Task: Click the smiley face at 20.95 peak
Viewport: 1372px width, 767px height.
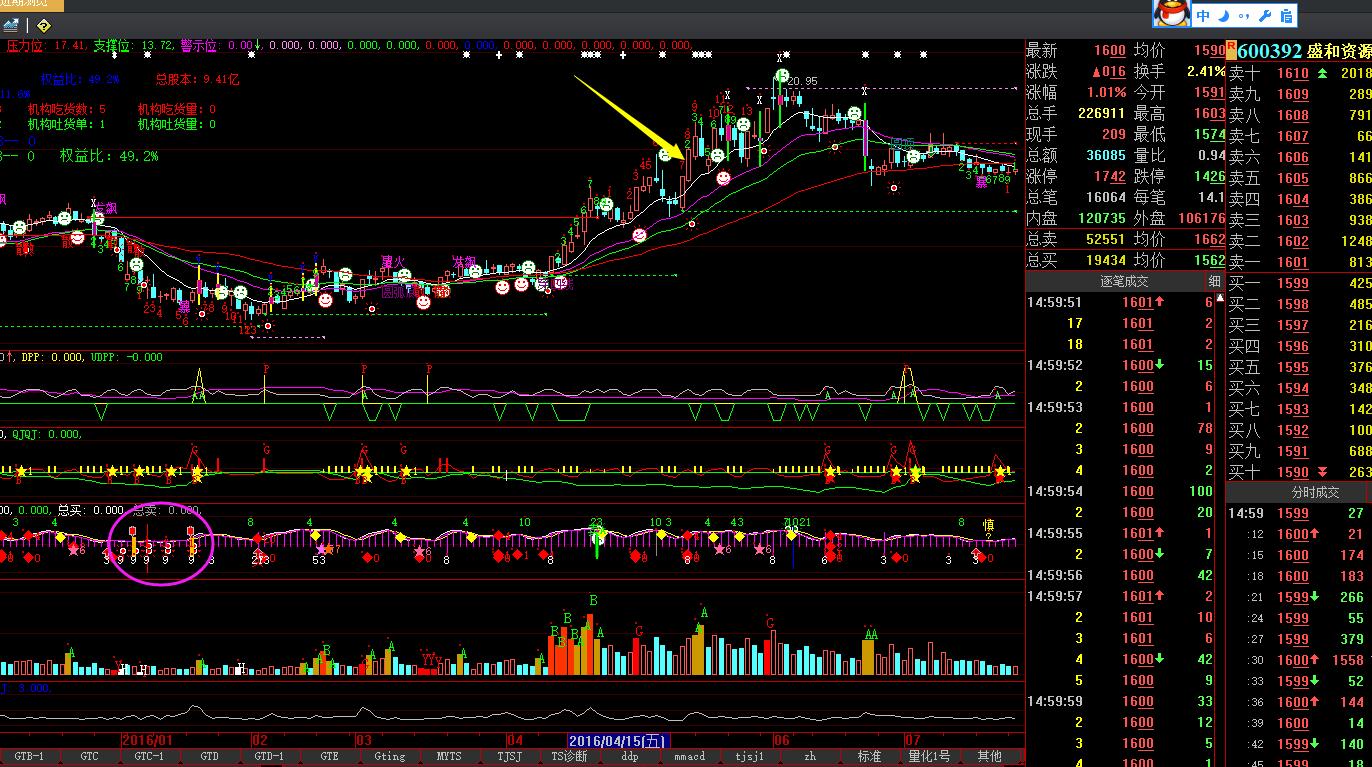Action: (781, 76)
